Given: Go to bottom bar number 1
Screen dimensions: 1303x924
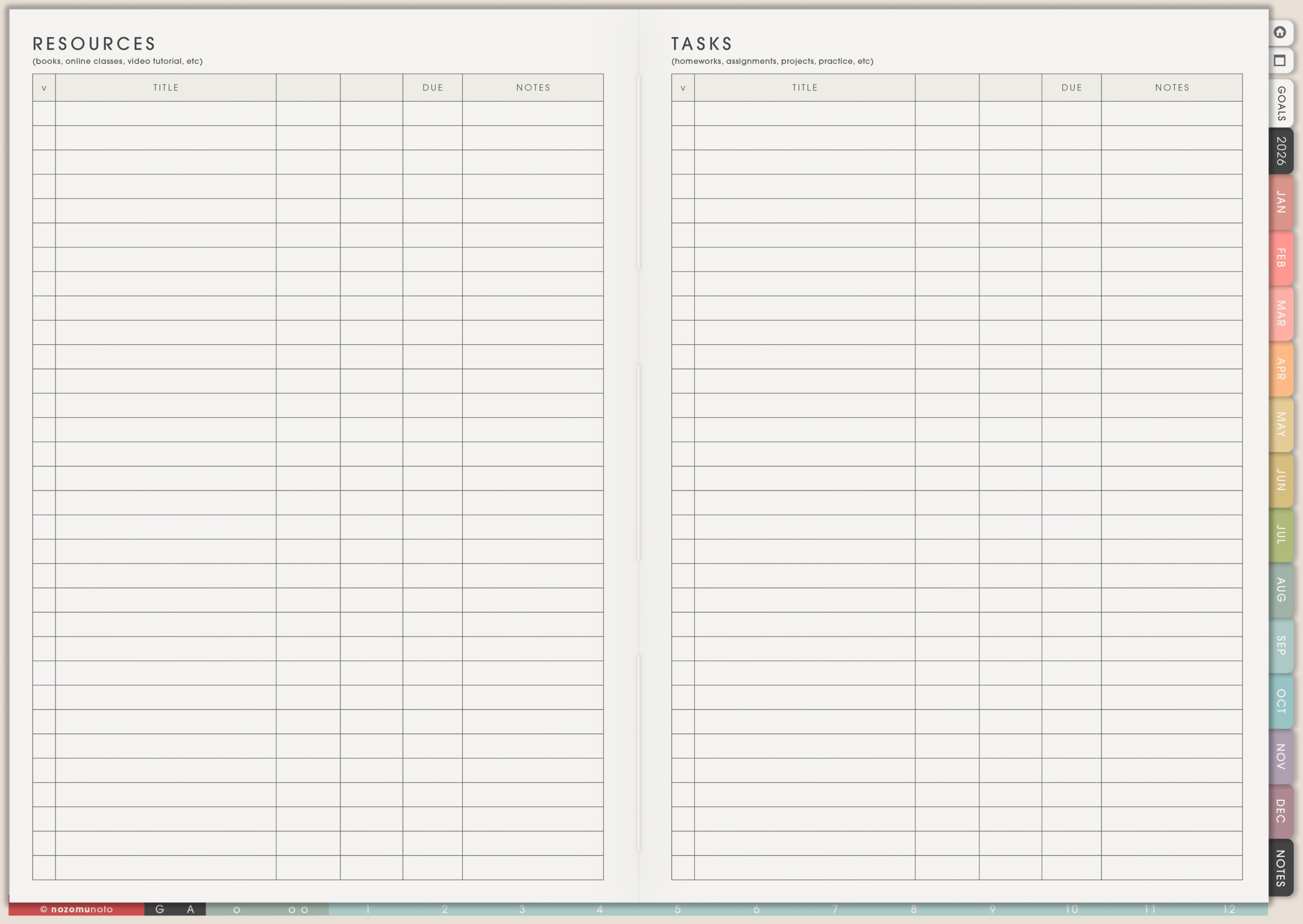Looking at the screenshot, I should 367,909.
